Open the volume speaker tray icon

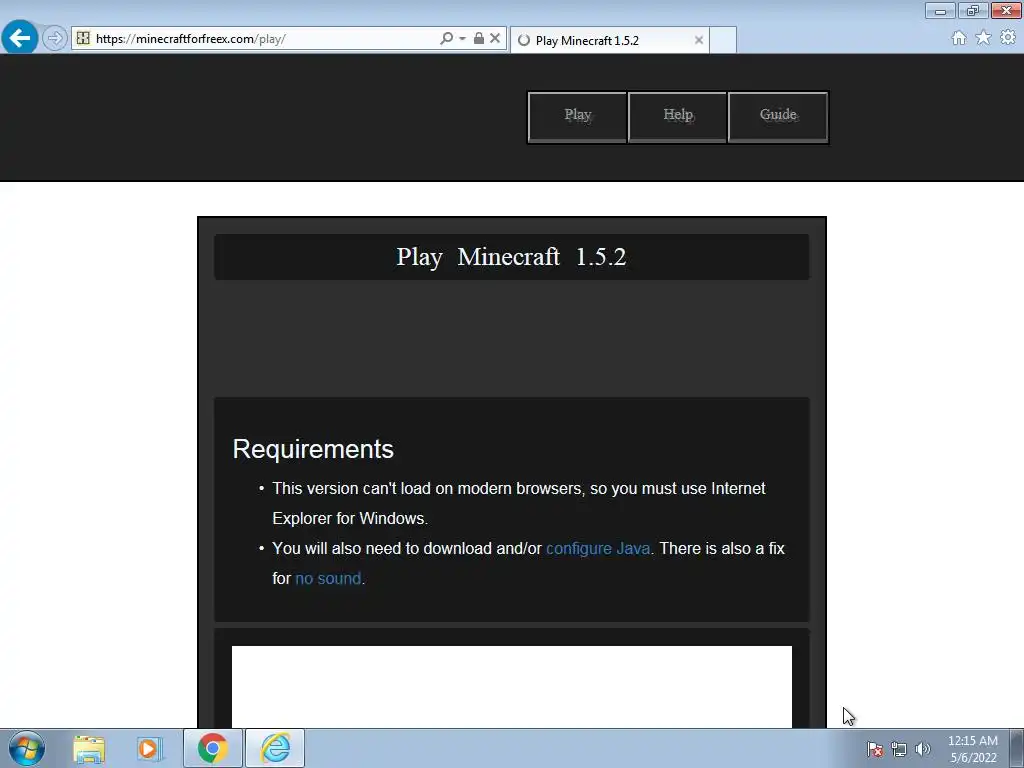coord(922,749)
